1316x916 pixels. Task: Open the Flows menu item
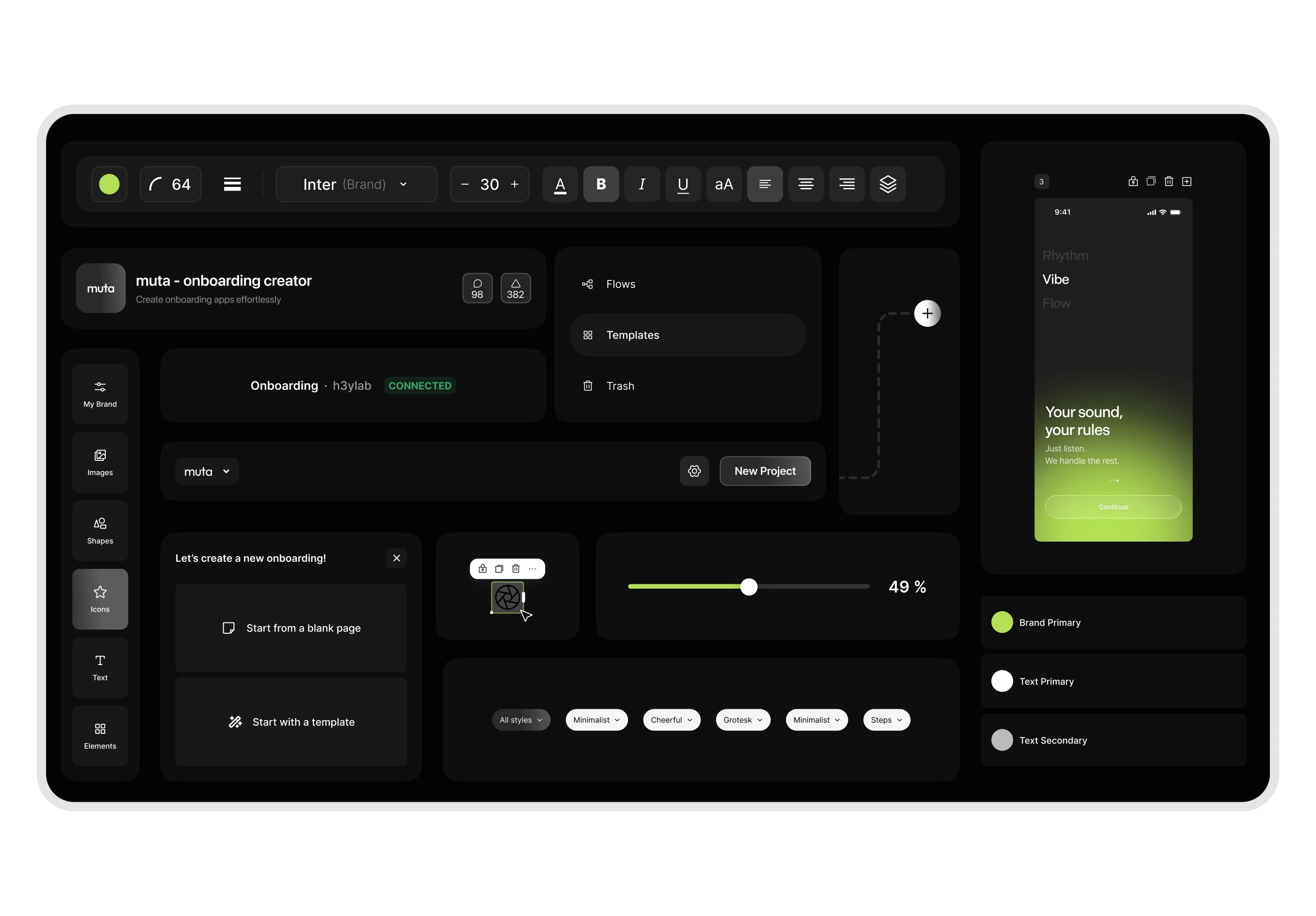point(621,284)
